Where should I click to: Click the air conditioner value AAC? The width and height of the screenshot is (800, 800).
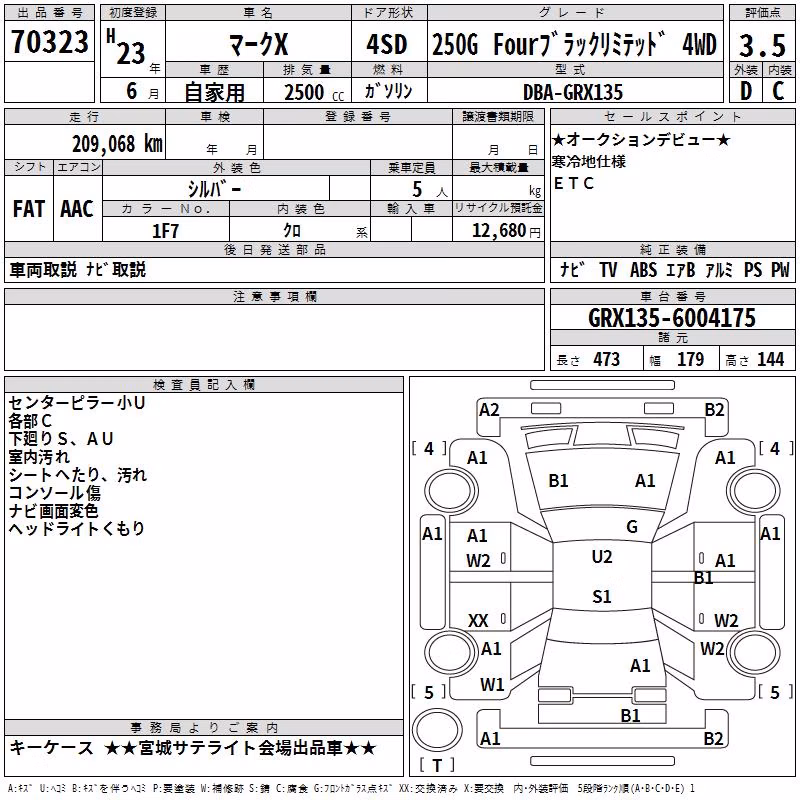point(77,209)
